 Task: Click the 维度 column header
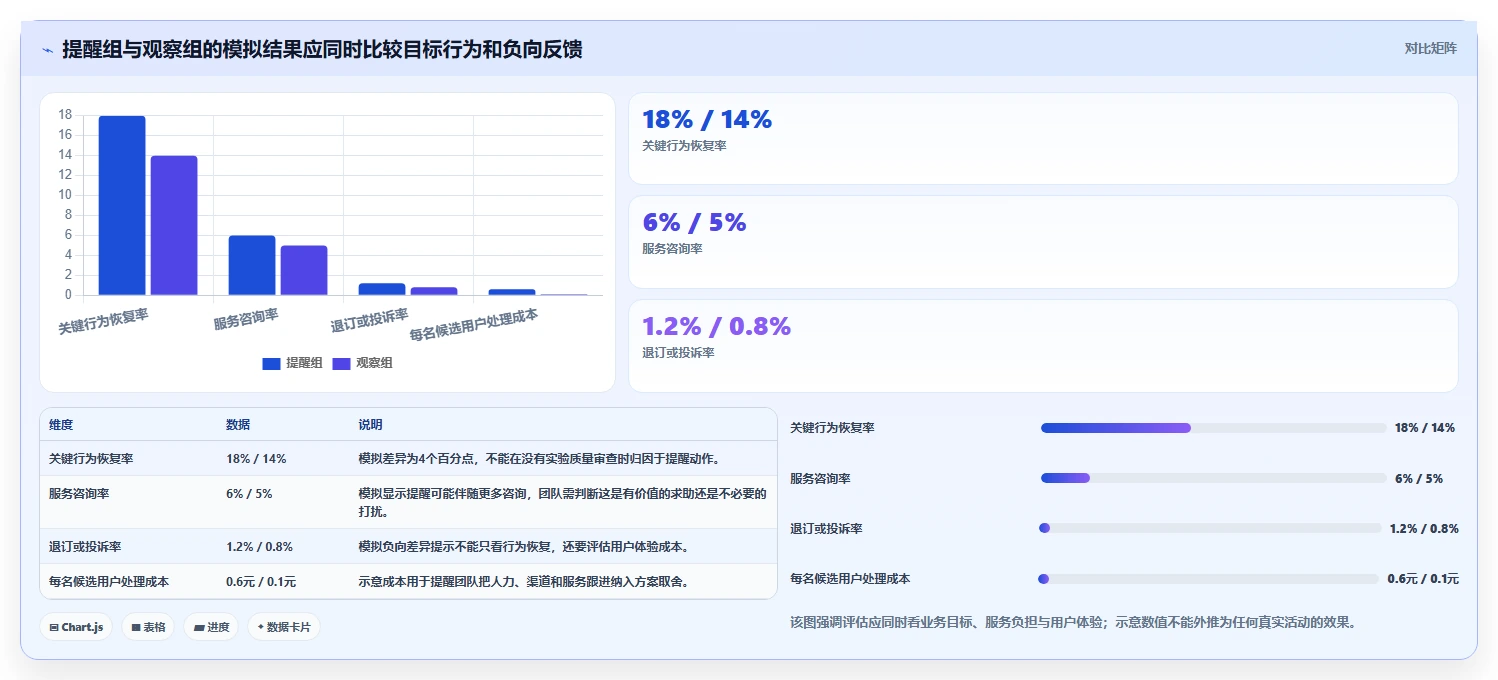point(61,425)
